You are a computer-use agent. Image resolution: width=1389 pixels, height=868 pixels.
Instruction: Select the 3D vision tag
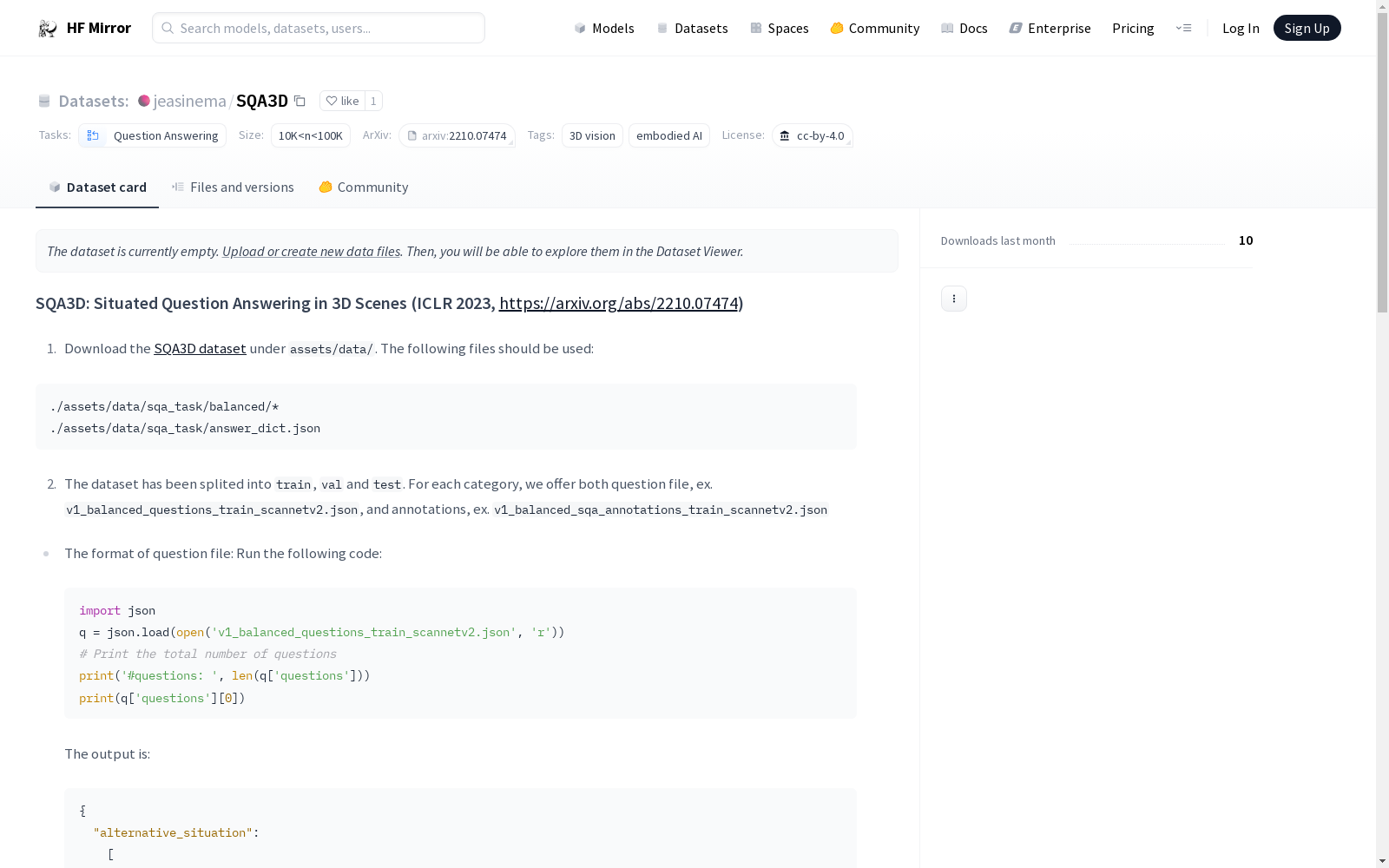(x=592, y=135)
